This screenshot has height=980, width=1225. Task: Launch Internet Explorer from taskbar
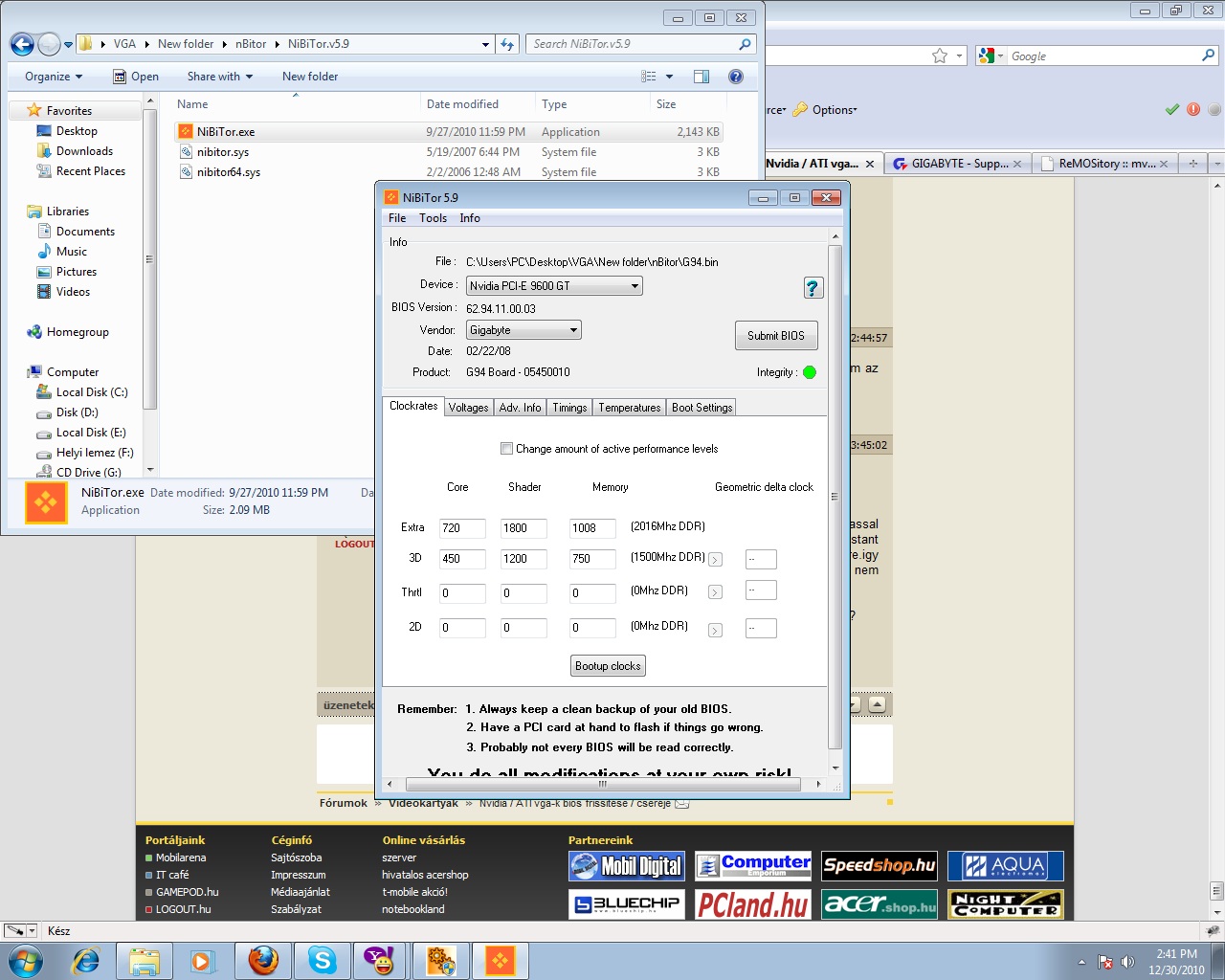[x=86, y=961]
